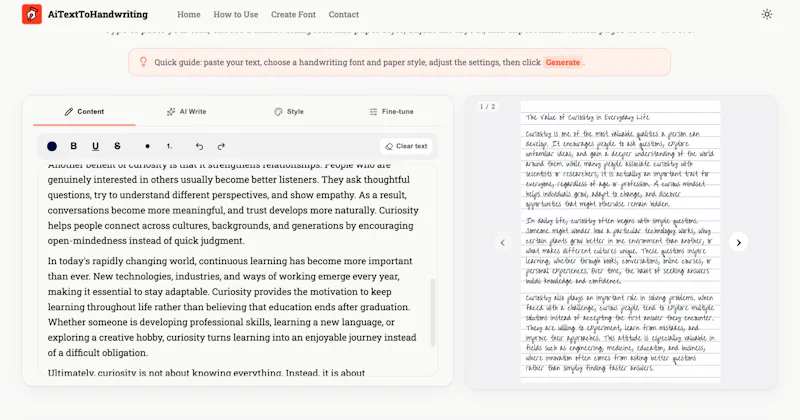Toggle the light/dark theme sun icon
The image size is (800, 420).
click(x=766, y=14)
